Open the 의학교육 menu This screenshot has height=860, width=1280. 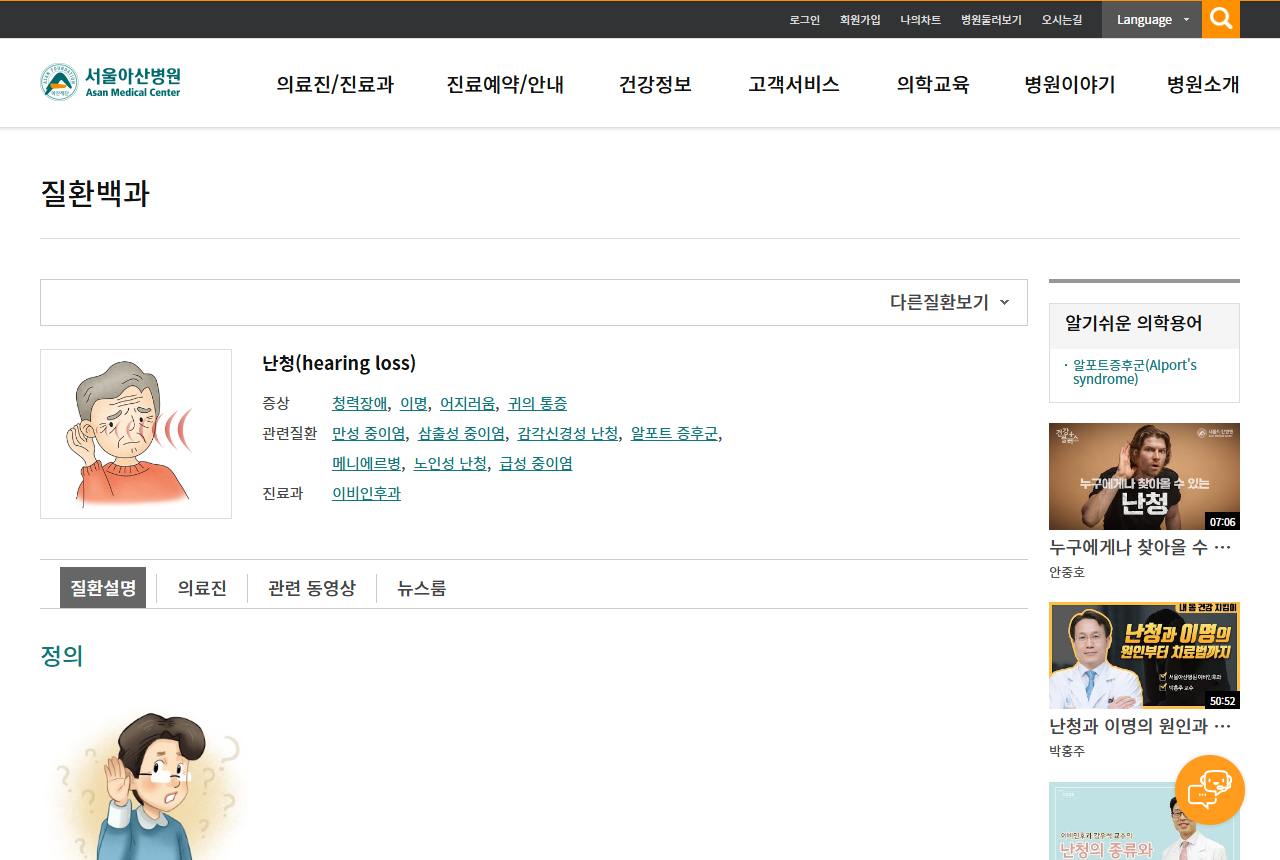pyautogui.click(x=933, y=84)
